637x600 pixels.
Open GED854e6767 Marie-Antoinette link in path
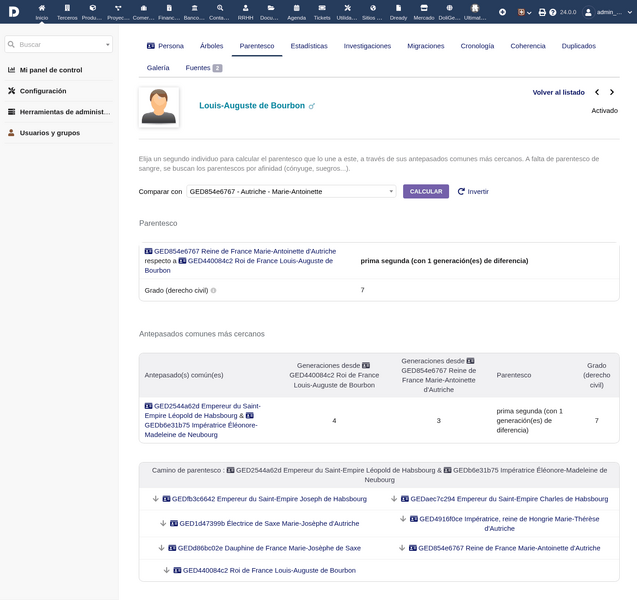tap(504, 548)
